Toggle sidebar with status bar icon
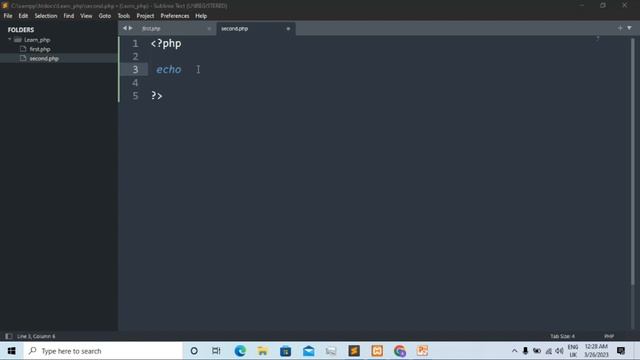Image resolution: width=640 pixels, height=360 pixels. [x=9, y=336]
